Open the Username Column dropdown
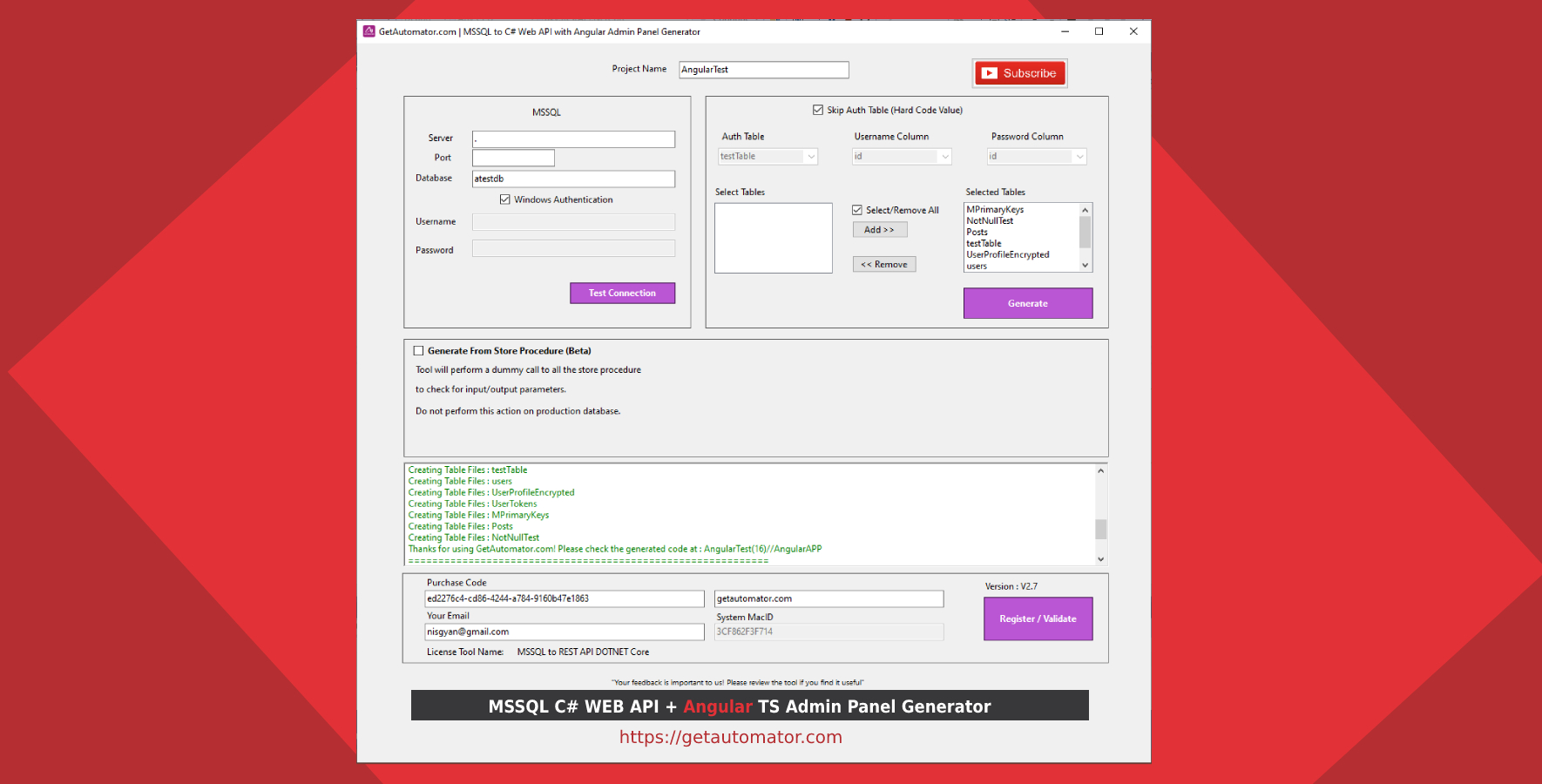 tap(902, 157)
